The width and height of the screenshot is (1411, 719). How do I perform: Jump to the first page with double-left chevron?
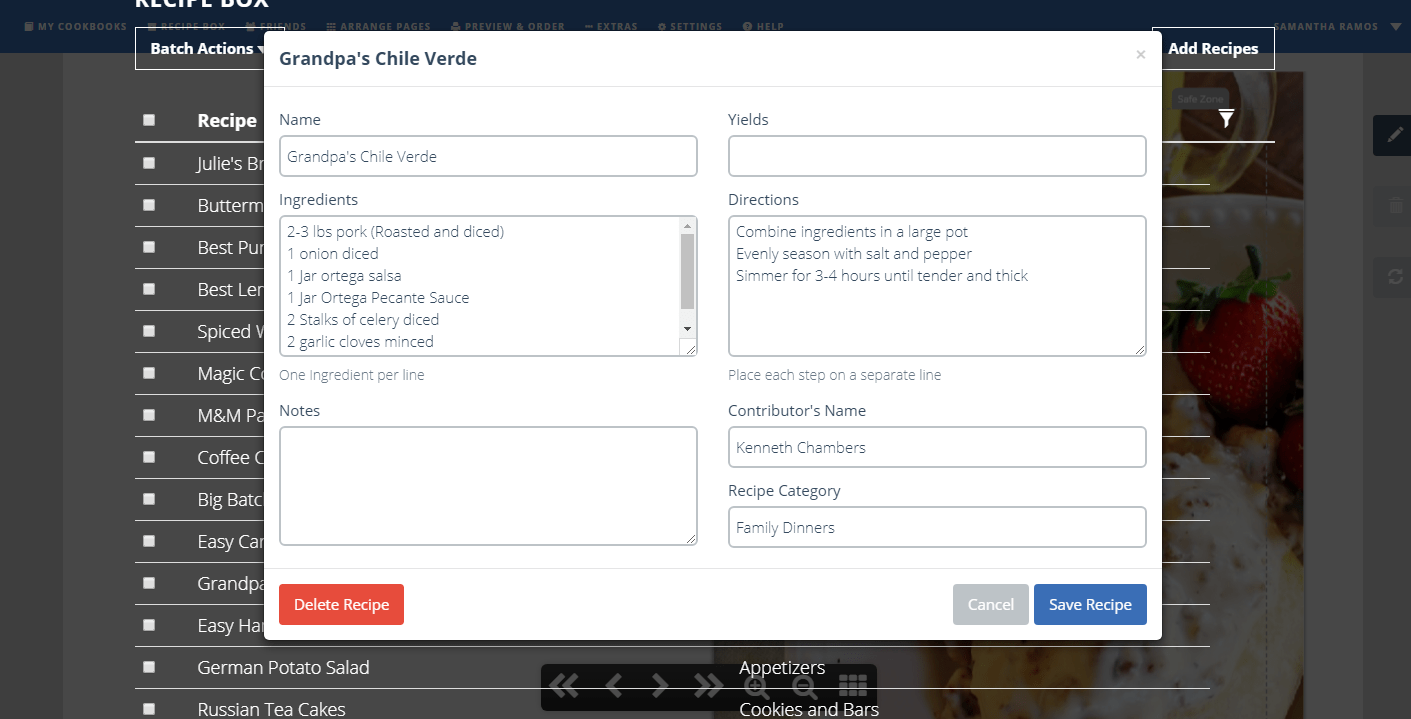[563, 687]
